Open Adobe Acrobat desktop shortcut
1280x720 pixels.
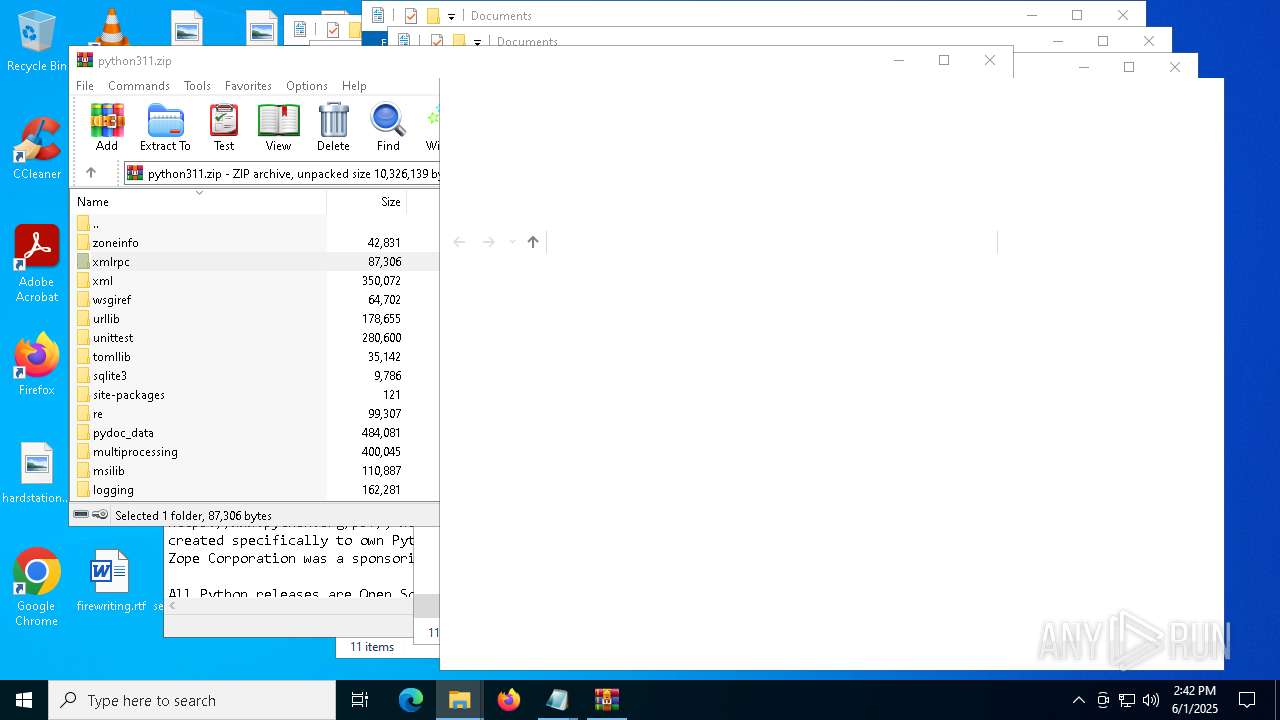37,264
